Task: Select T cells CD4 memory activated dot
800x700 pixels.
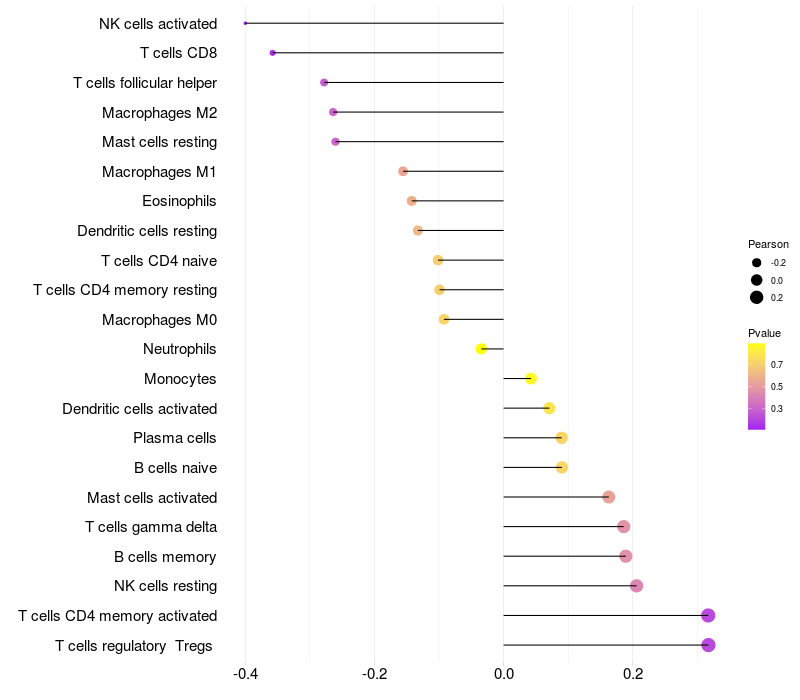Action: [x=708, y=615]
